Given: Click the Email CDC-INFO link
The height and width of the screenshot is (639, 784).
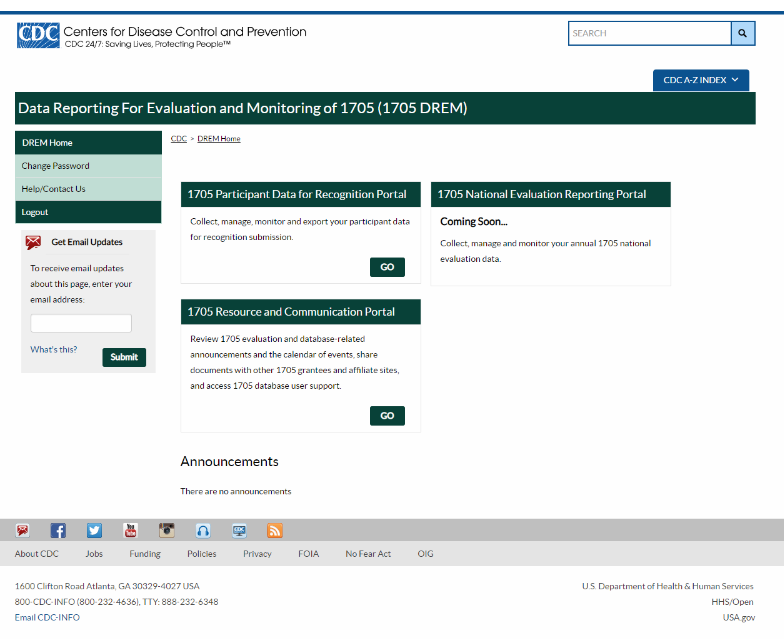Looking at the screenshot, I should (x=47, y=618).
